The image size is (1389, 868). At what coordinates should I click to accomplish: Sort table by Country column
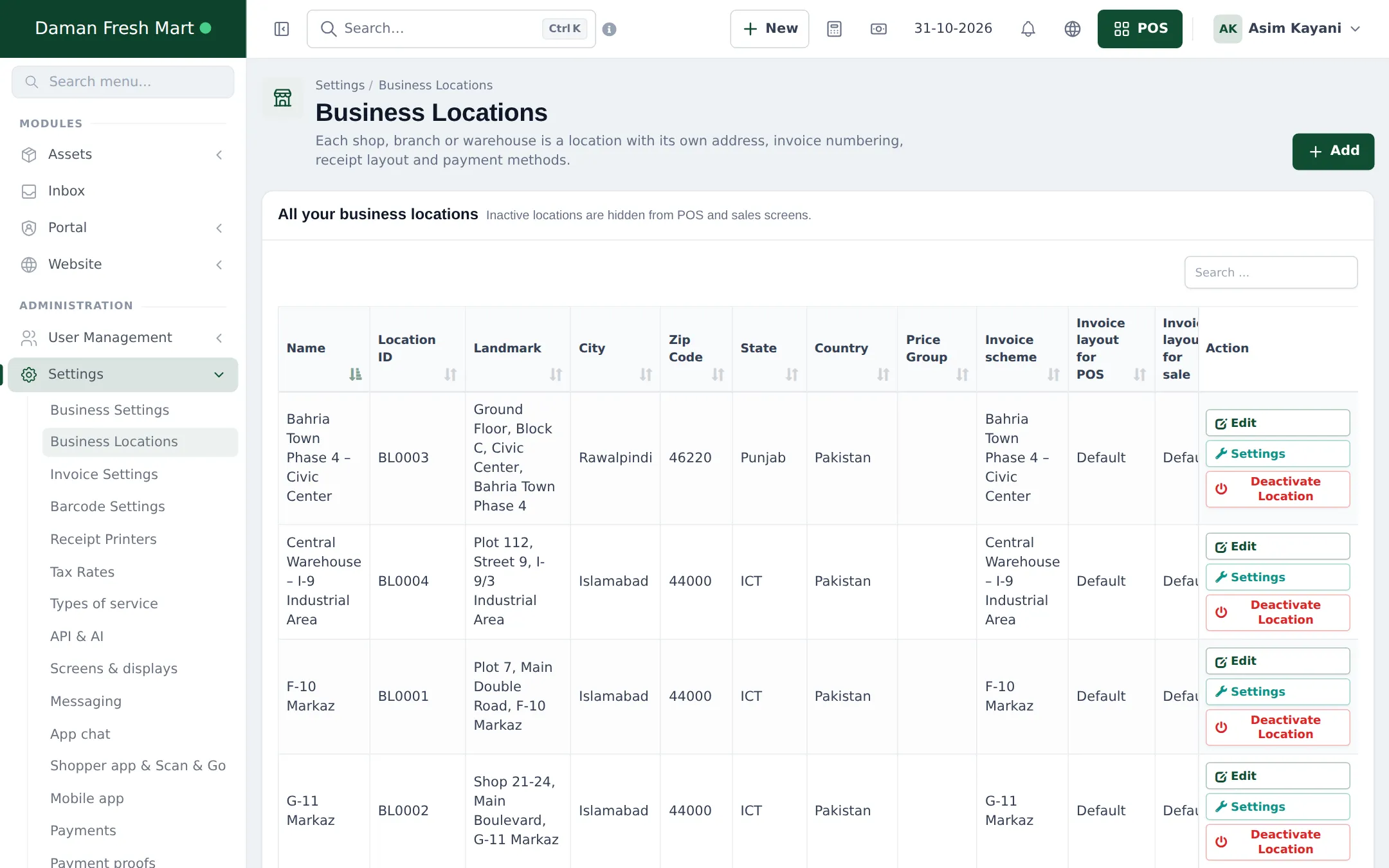pos(884,374)
